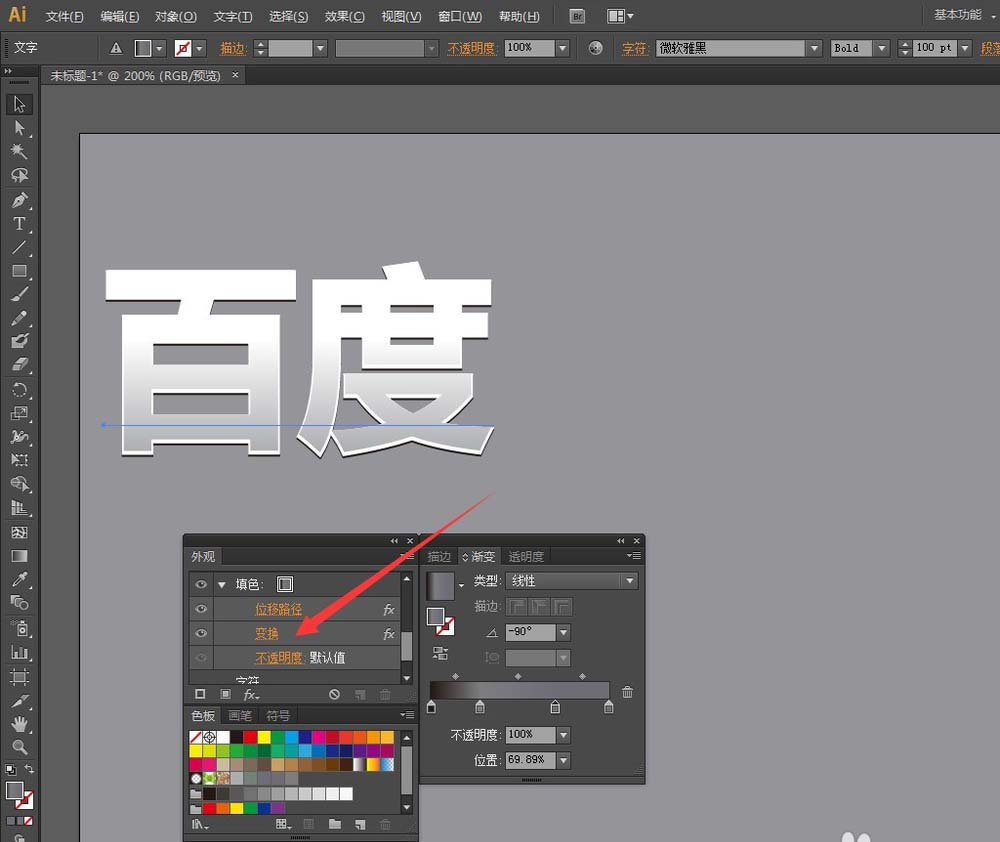Select the leftmost dark gradient stop
Viewport: 1000px width, 842px height.
431,706
